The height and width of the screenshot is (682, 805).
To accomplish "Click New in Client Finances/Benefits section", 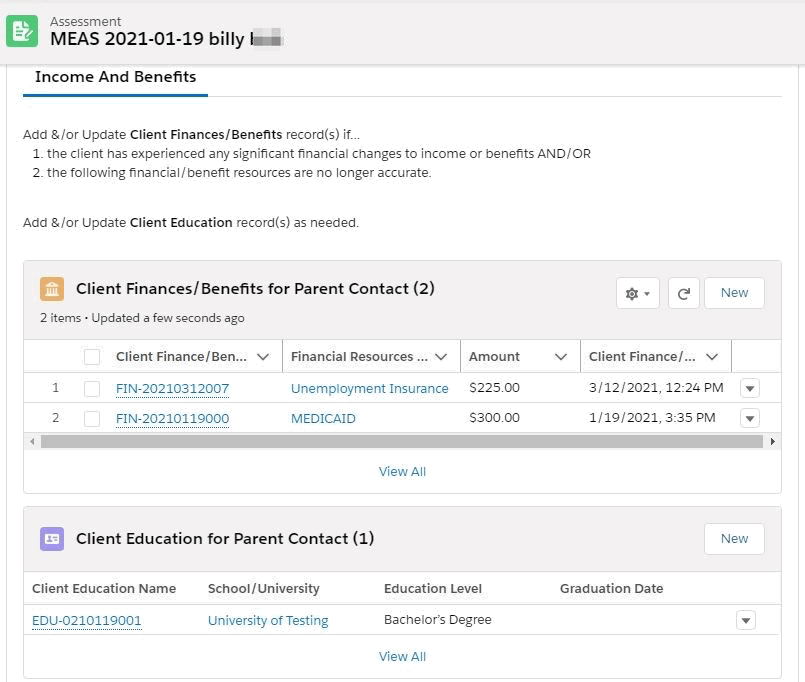I will pos(734,293).
